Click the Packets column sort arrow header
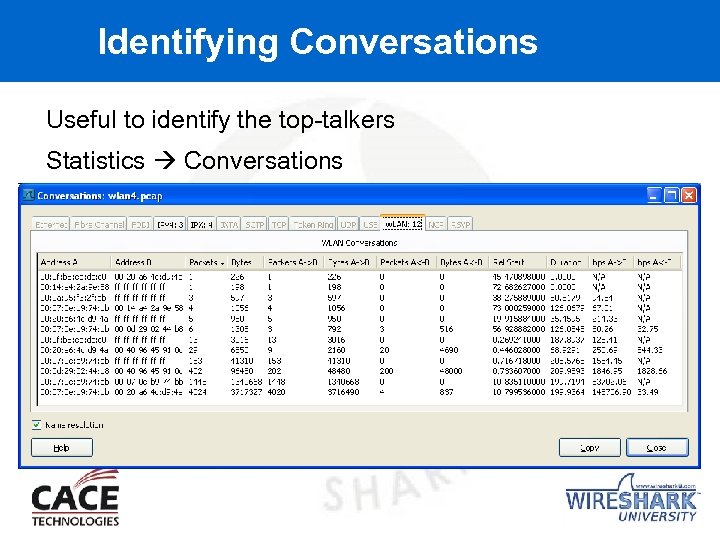 pyautogui.click(x=206, y=262)
